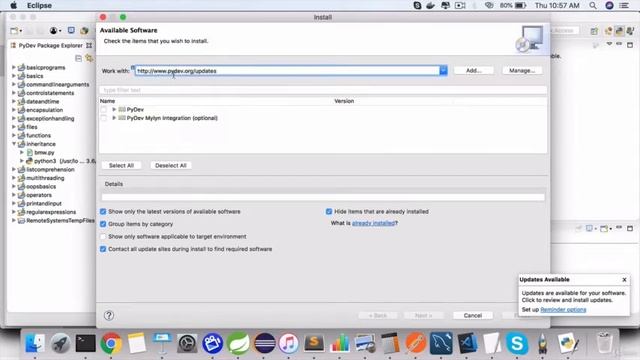The image size is (640, 360).
Task: Open Finder from the dock
Action: pos(35,343)
